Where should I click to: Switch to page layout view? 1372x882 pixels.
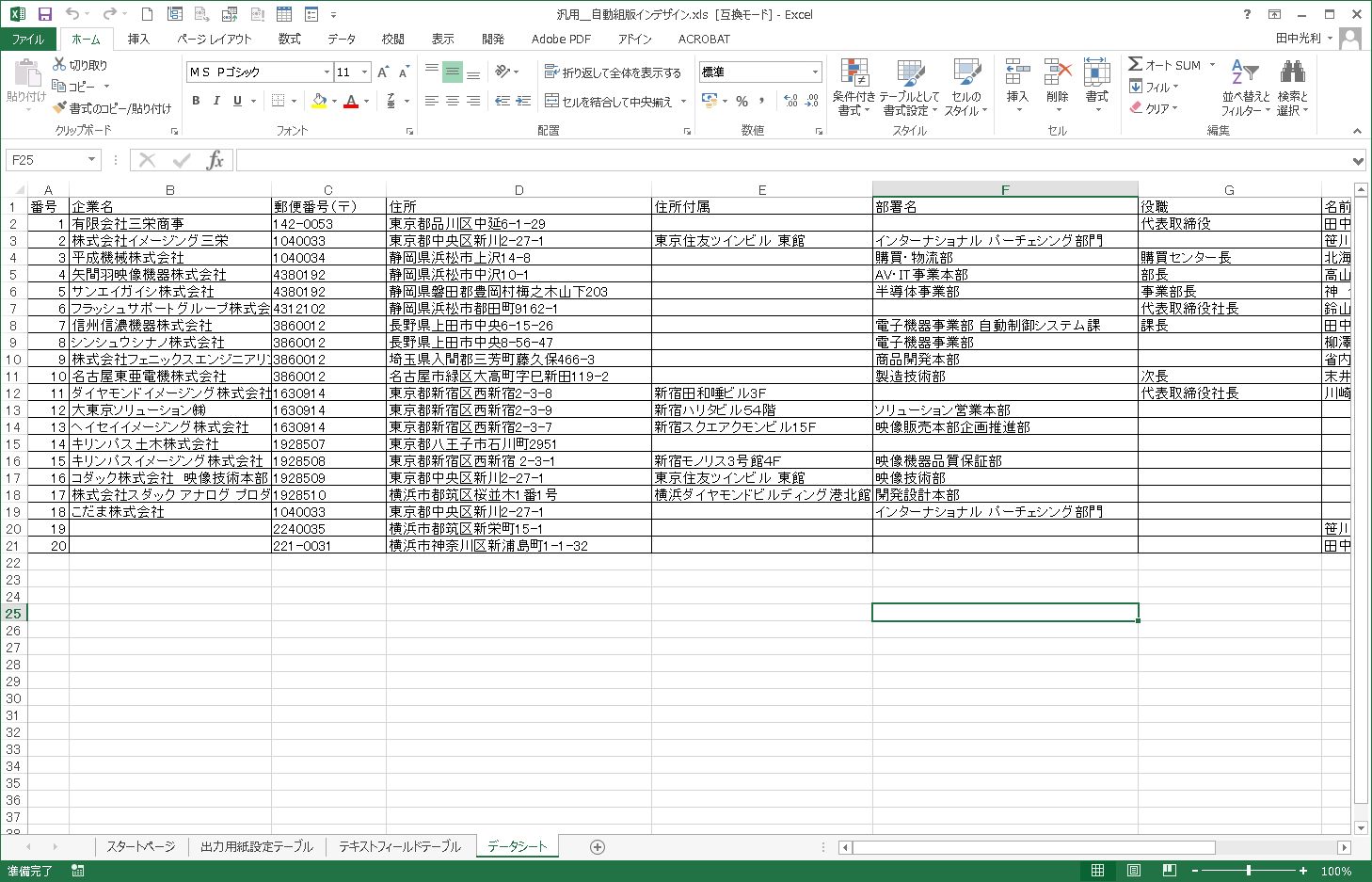(x=1134, y=871)
